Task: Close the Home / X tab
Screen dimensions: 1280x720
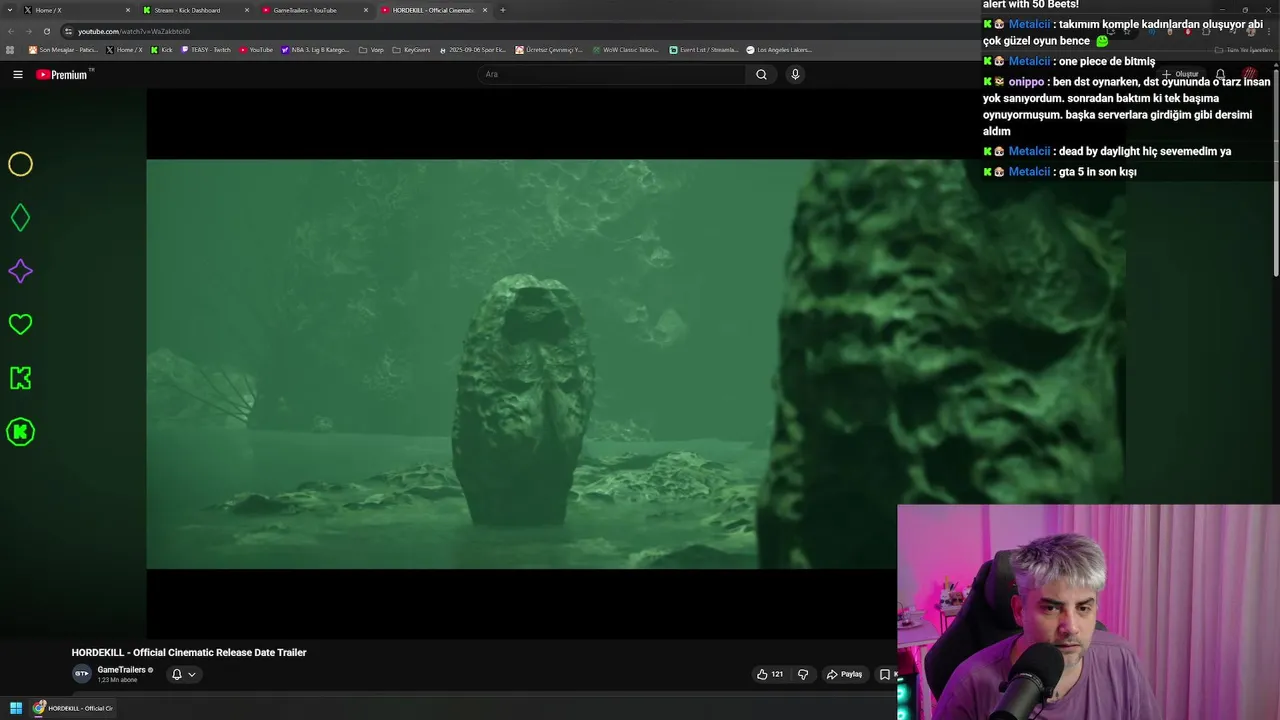Action: tap(128, 10)
